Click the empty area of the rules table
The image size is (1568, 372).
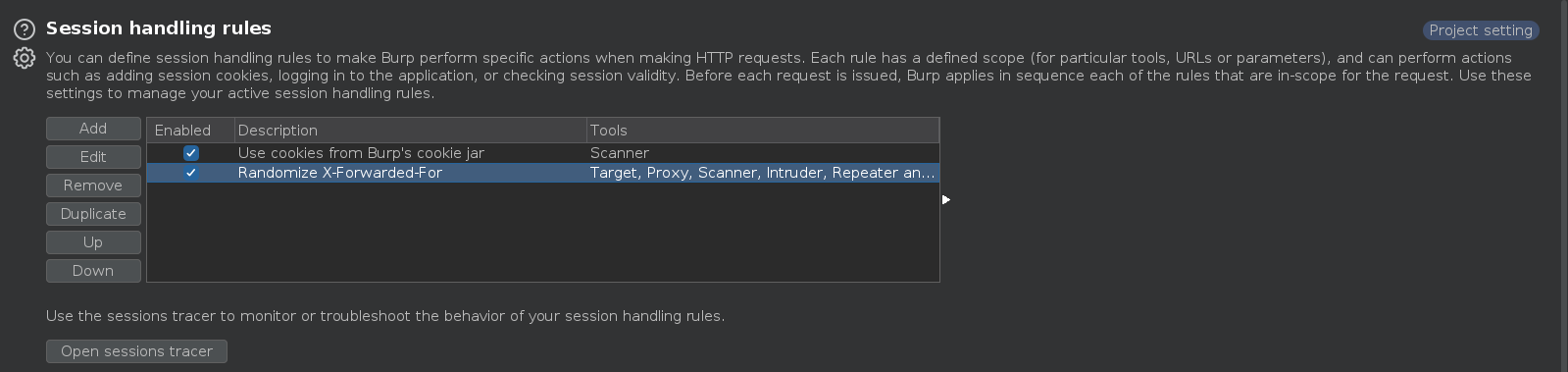pos(543,233)
